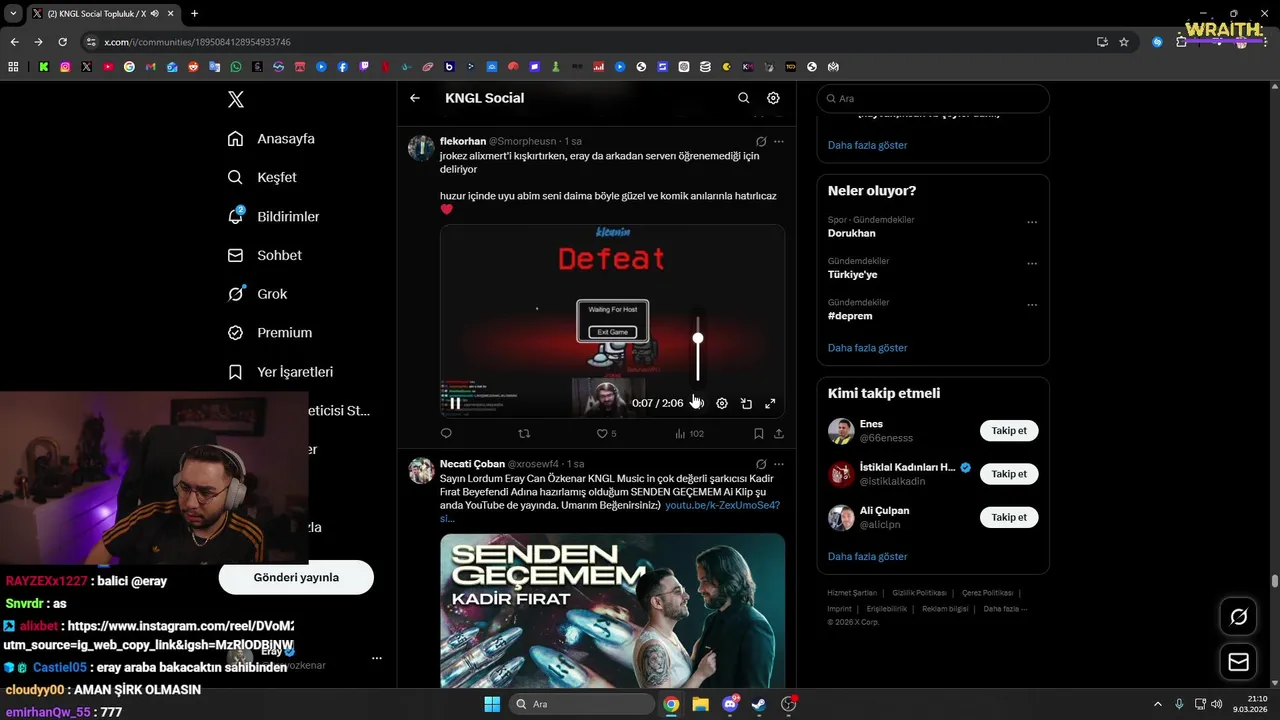Open Premium in the sidebar

tap(270, 332)
